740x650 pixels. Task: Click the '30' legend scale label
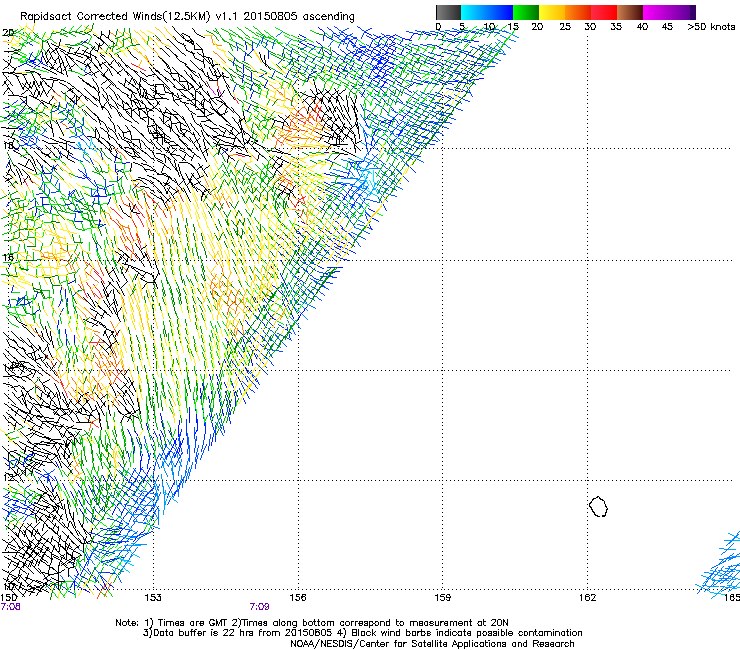(x=590, y=27)
